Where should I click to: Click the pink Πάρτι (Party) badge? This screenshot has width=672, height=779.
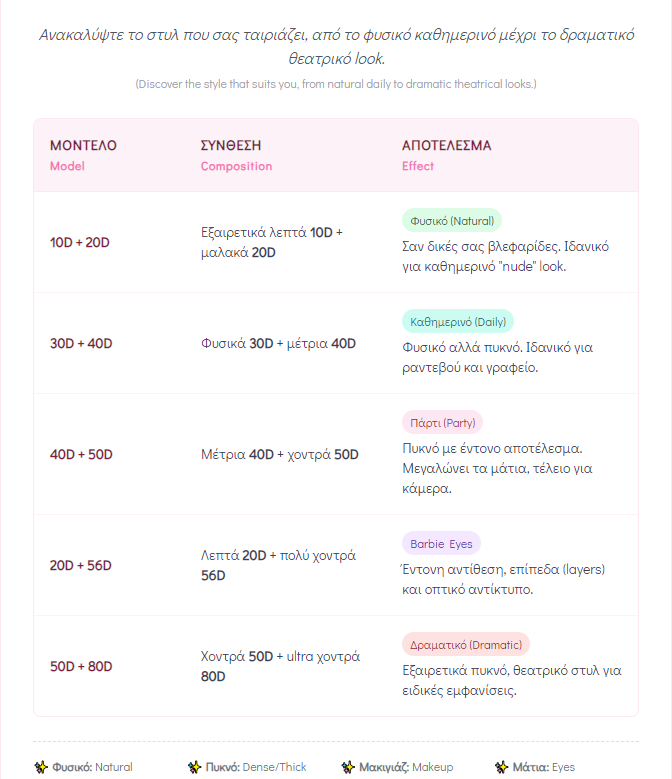click(x=442, y=422)
